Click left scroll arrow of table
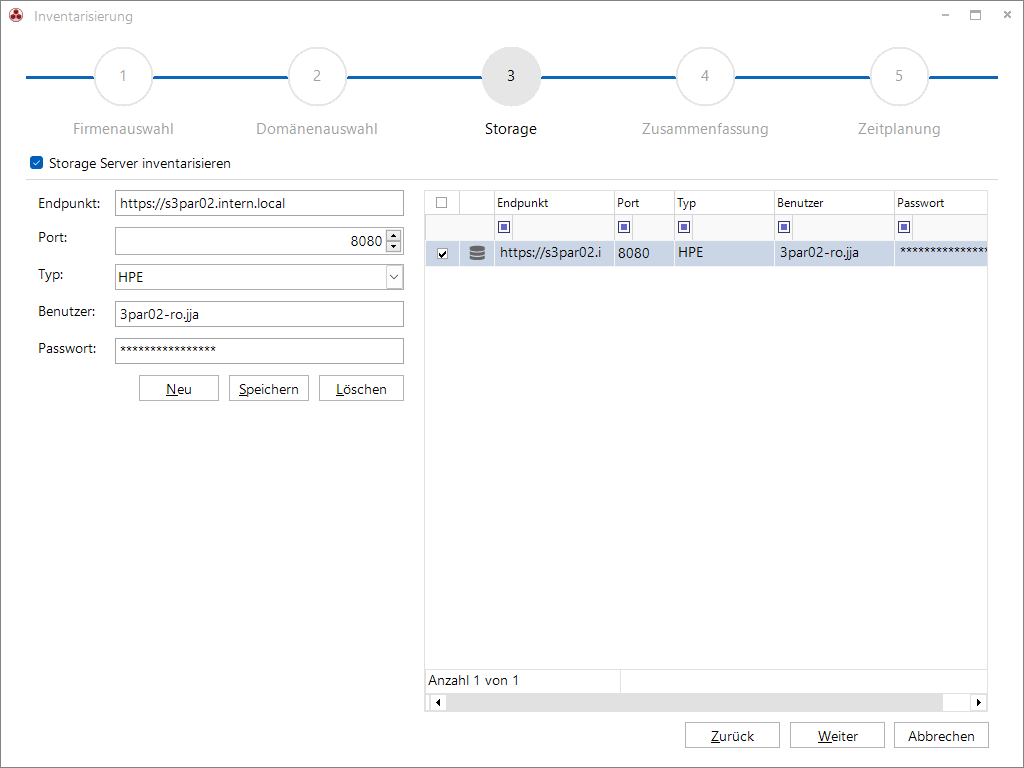Viewport: 1024px width, 768px height. pyautogui.click(x=438, y=702)
